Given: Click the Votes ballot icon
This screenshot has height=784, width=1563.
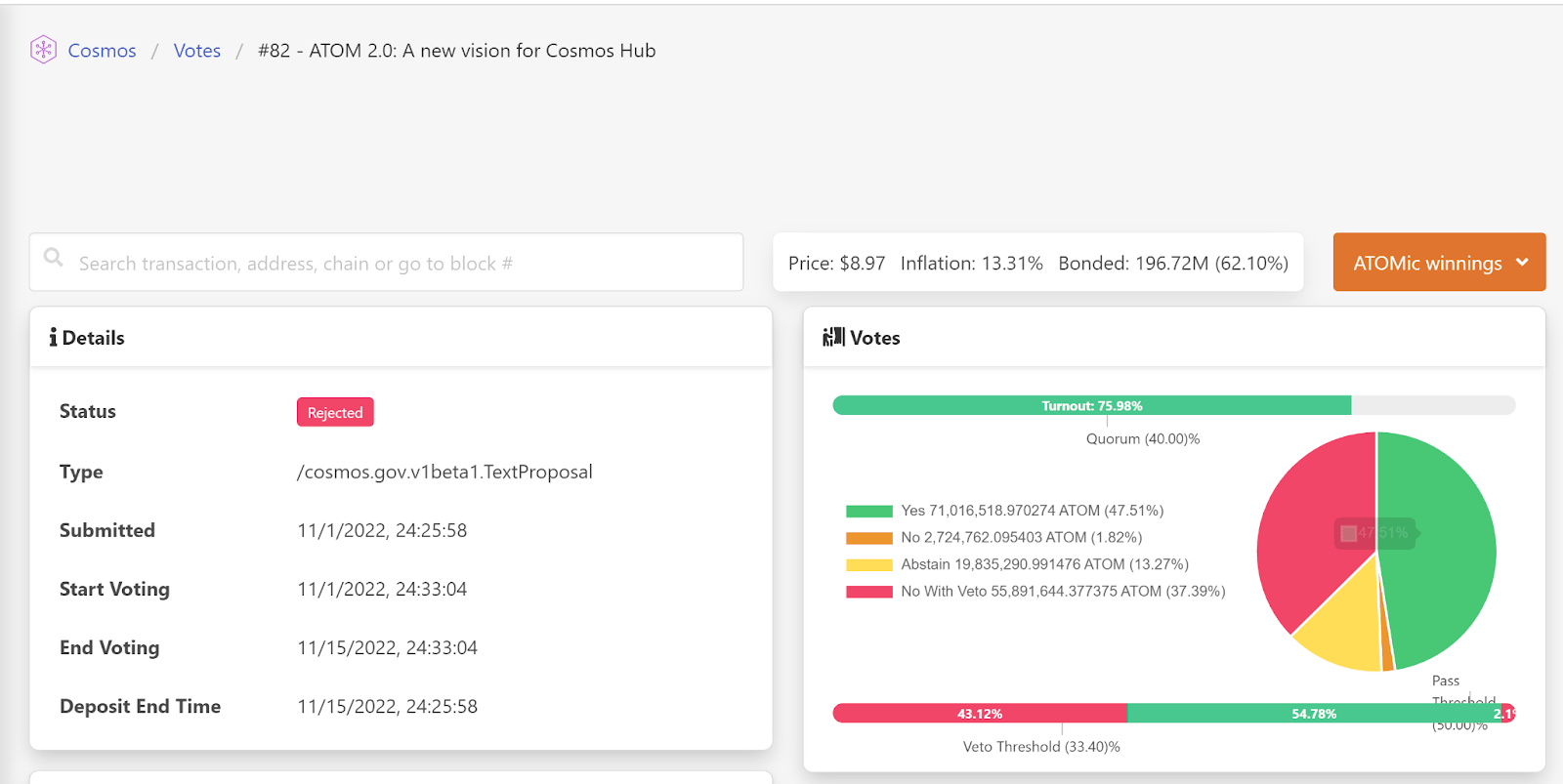Looking at the screenshot, I should coord(833,338).
